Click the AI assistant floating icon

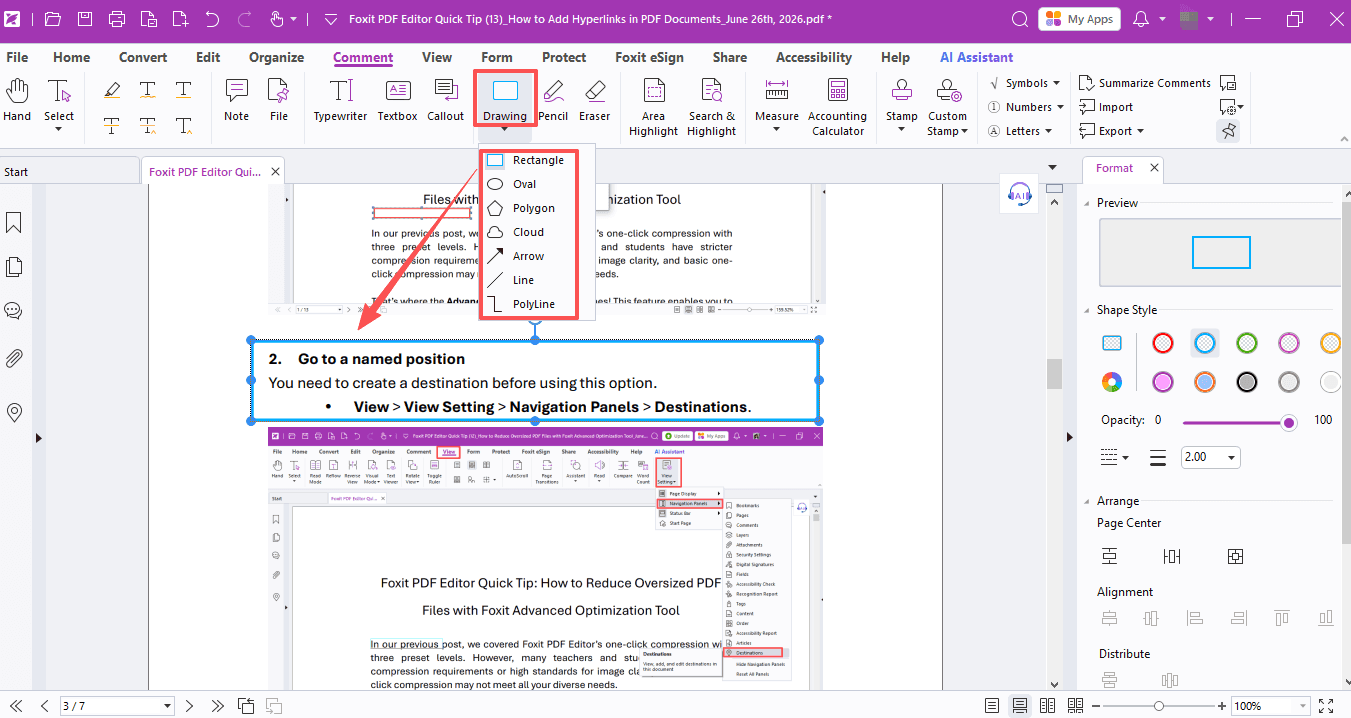[1020, 194]
